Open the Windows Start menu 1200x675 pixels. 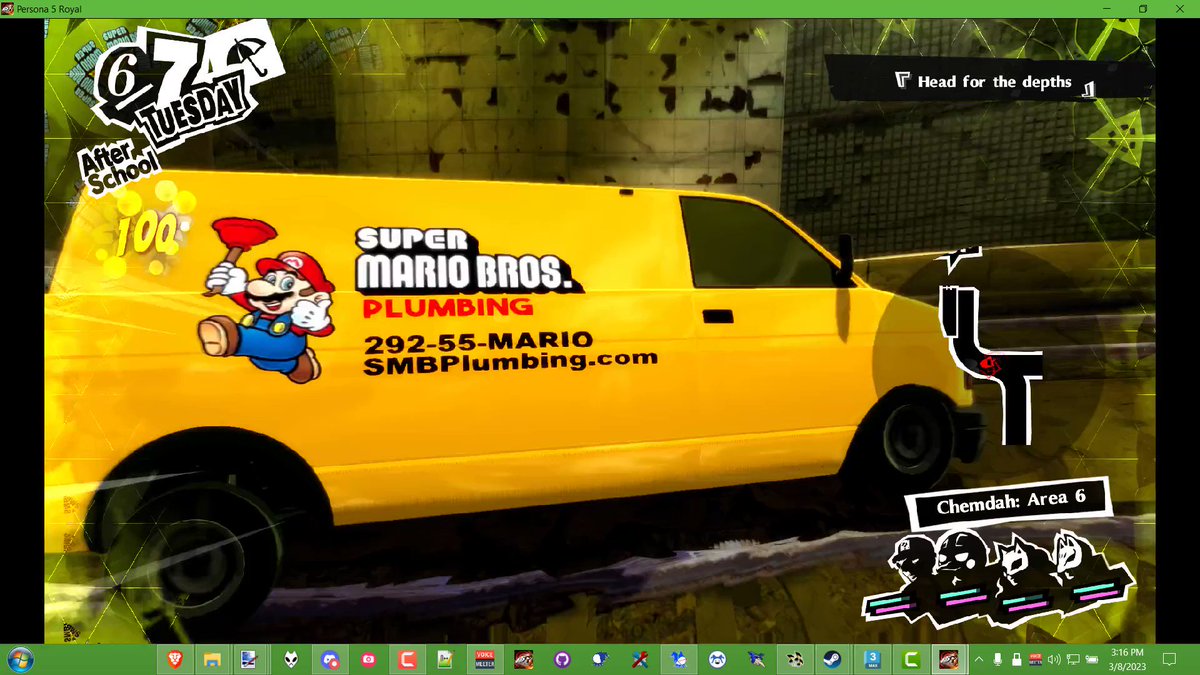pos(19,660)
